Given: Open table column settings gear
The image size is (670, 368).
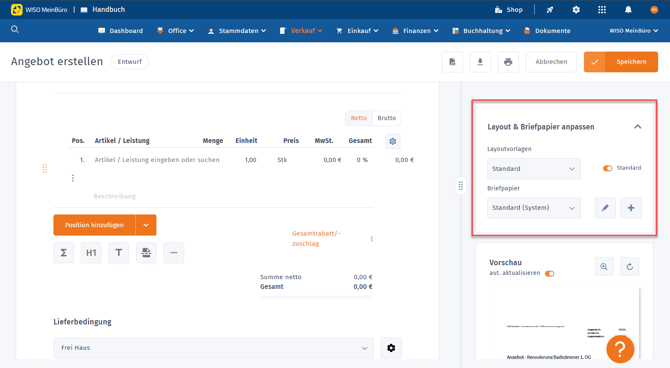Looking at the screenshot, I should 393,141.
